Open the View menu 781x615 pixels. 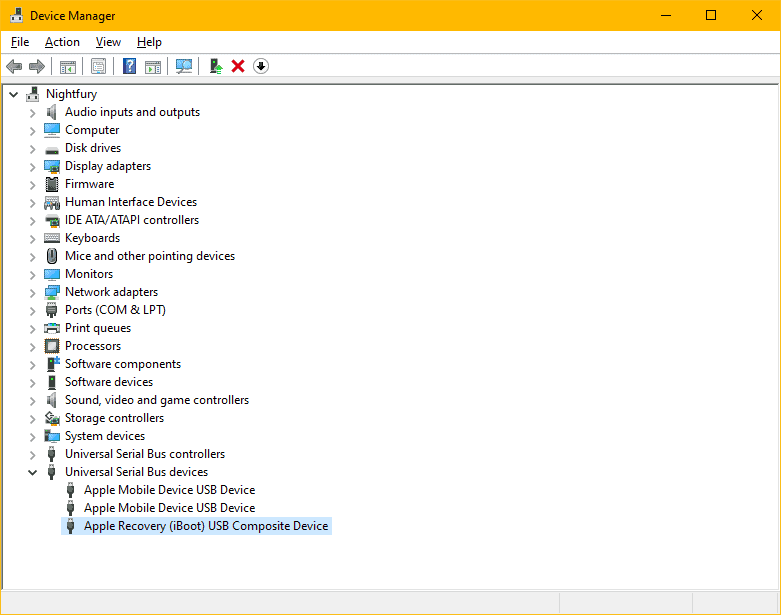pyautogui.click(x=108, y=42)
